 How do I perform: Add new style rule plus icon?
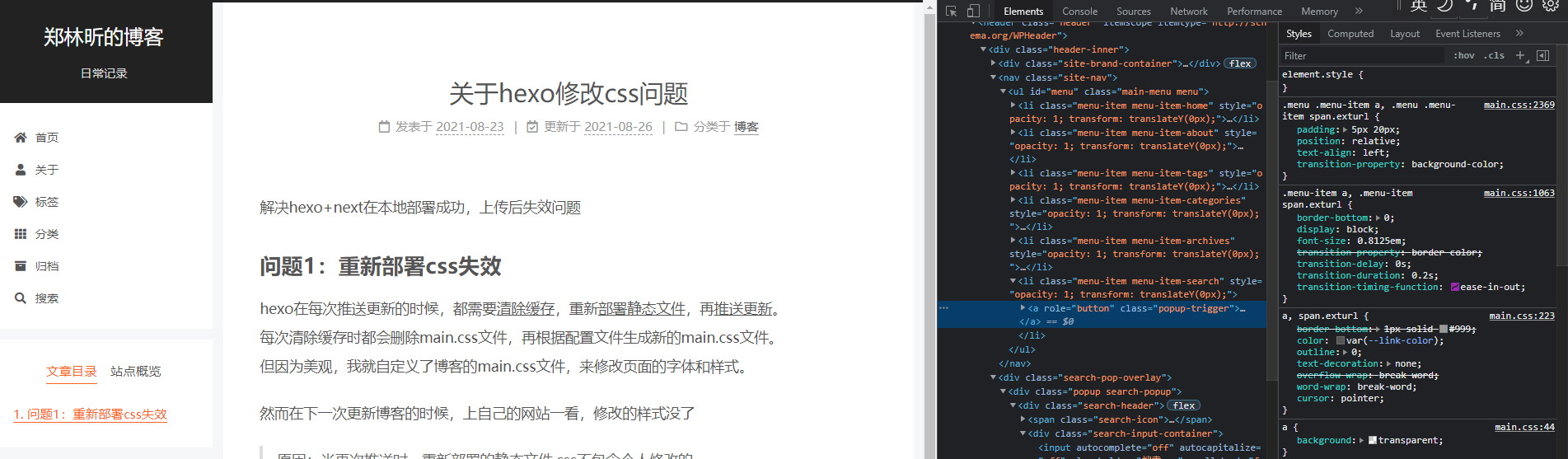1520,55
